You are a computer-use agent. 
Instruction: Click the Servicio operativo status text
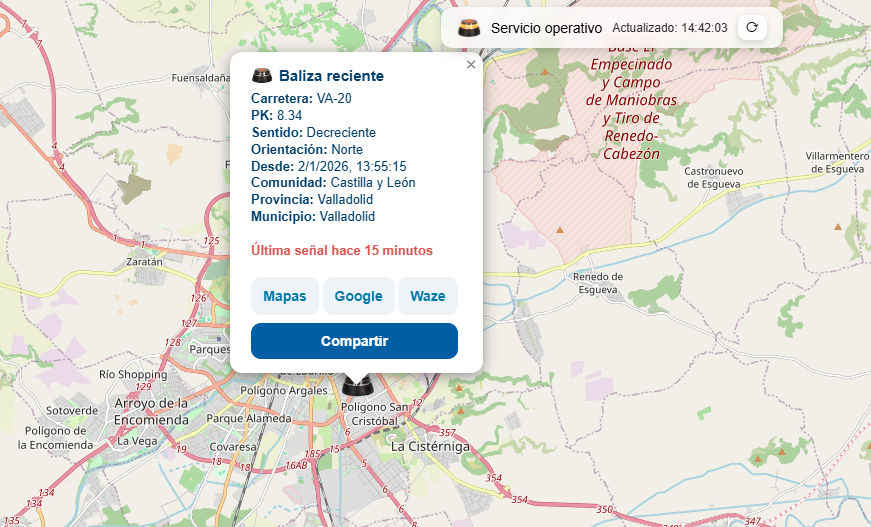[x=546, y=28]
